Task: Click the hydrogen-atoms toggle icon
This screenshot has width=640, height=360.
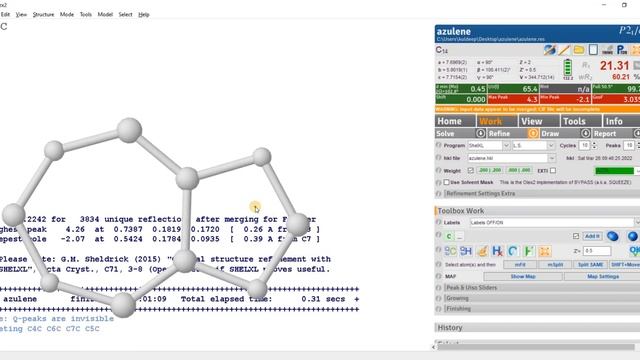Action: (466, 251)
